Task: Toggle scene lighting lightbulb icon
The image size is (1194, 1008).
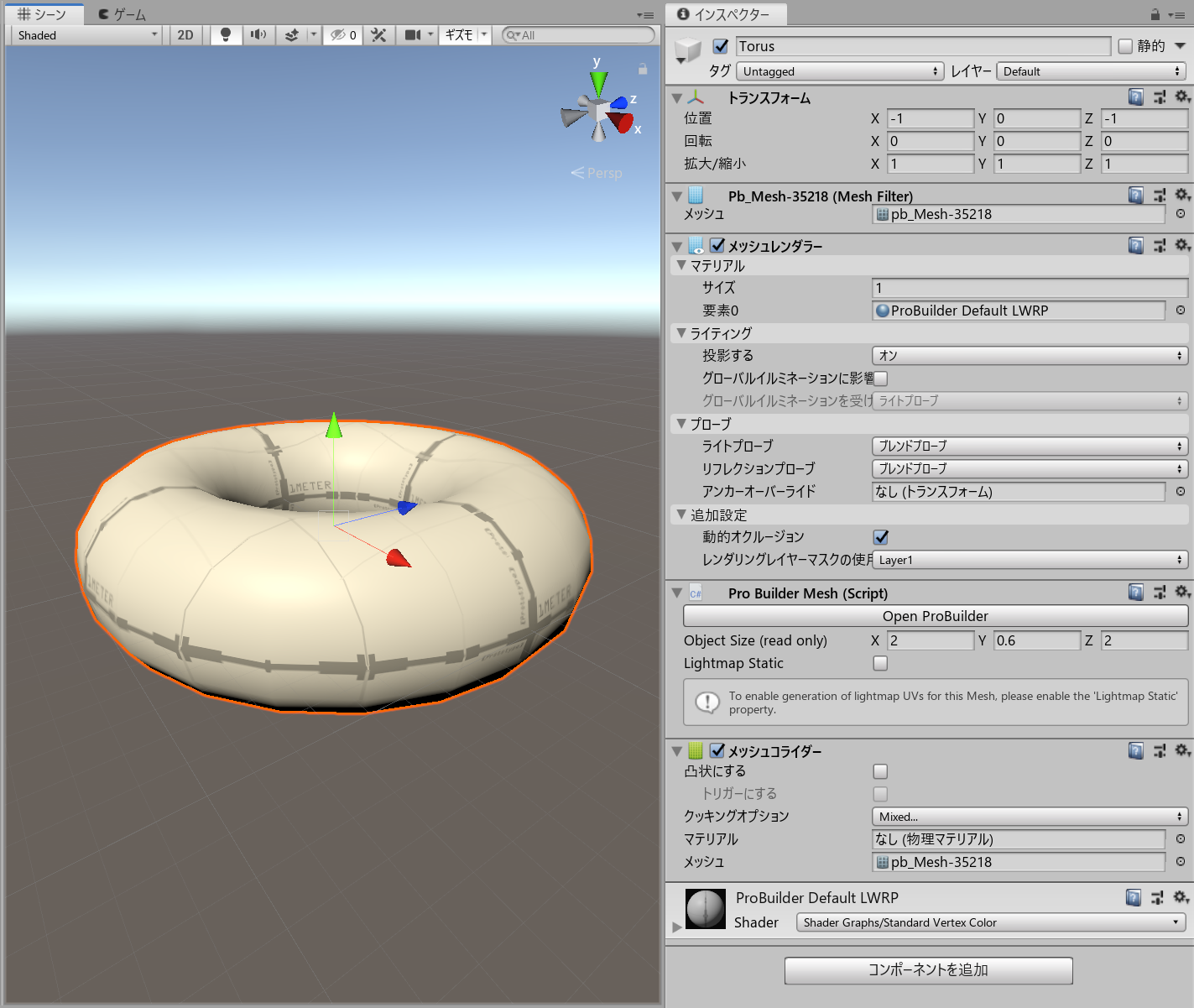Action: (x=225, y=34)
